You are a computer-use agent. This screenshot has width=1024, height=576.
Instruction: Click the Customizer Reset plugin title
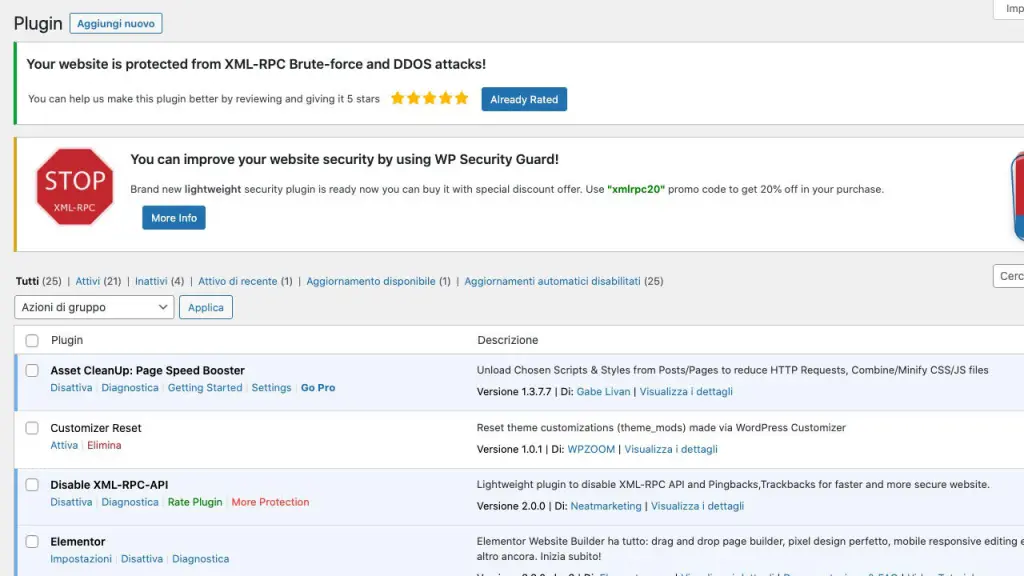pyautogui.click(x=96, y=428)
